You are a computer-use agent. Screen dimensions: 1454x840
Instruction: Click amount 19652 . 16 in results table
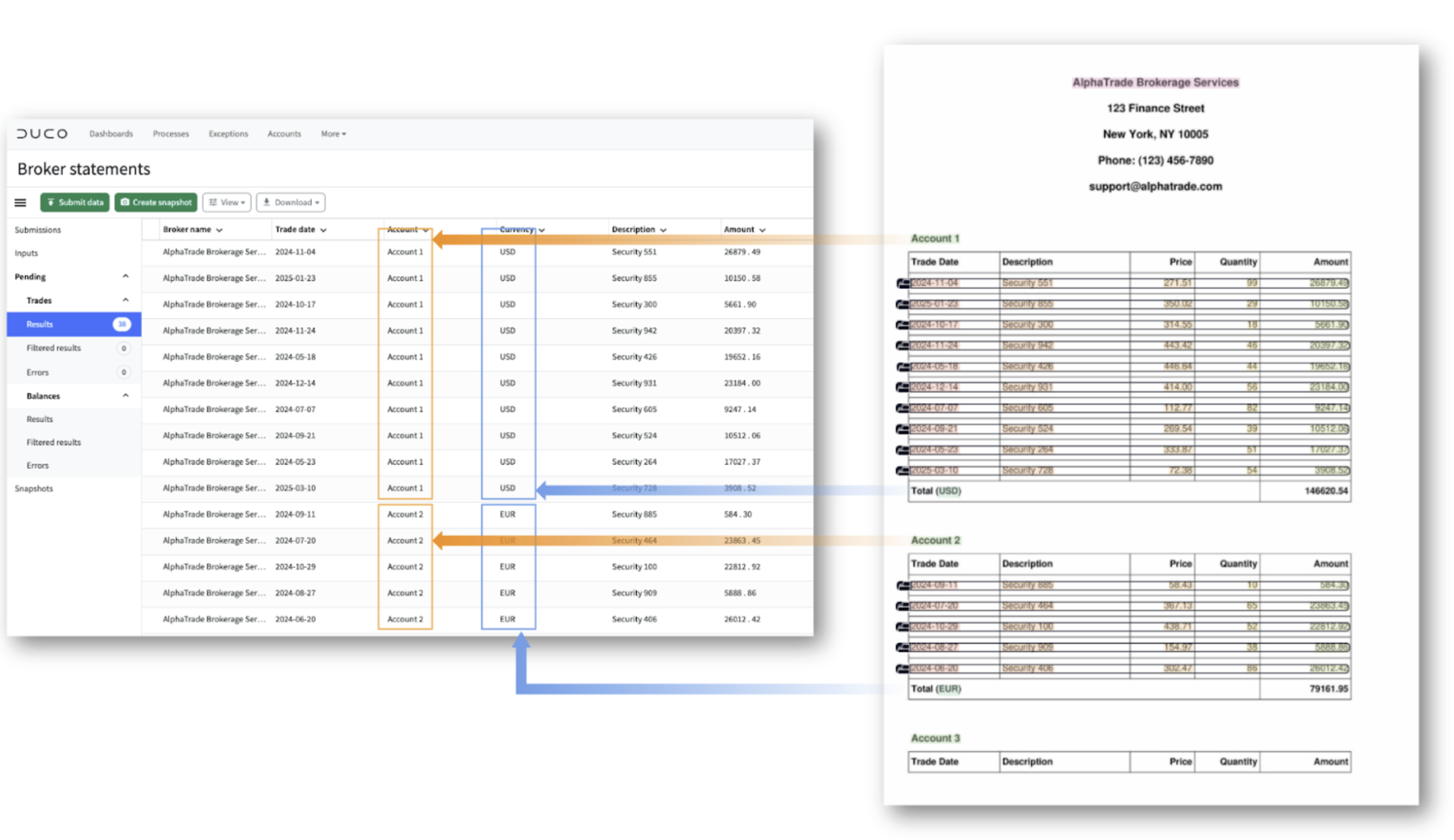[x=742, y=357]
